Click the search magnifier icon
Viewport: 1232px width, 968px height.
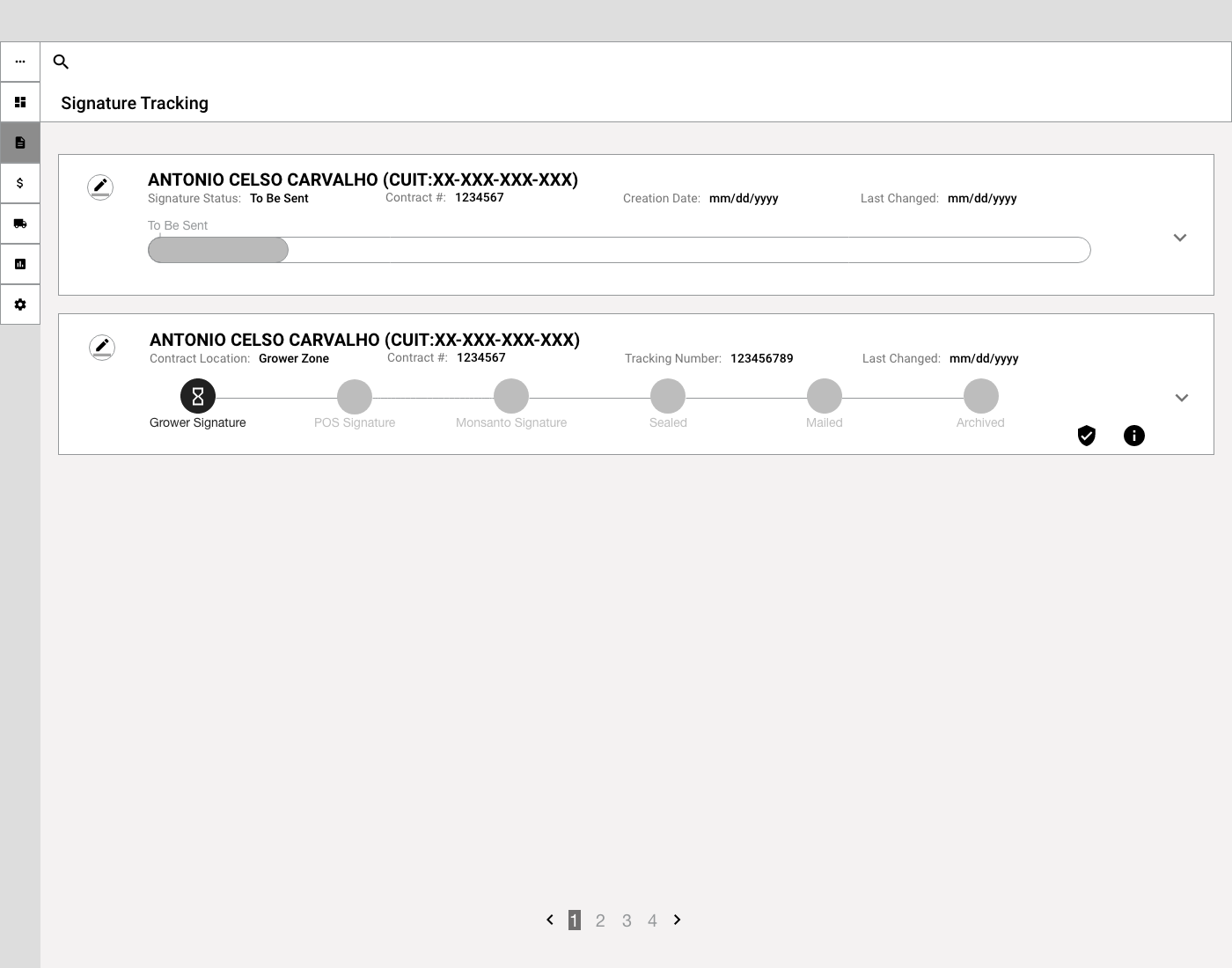[x=61, y=62]
